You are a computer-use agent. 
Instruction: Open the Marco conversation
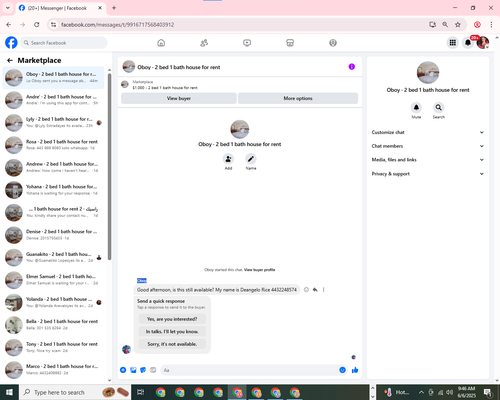pyautogui.click(x=53, y=369)
